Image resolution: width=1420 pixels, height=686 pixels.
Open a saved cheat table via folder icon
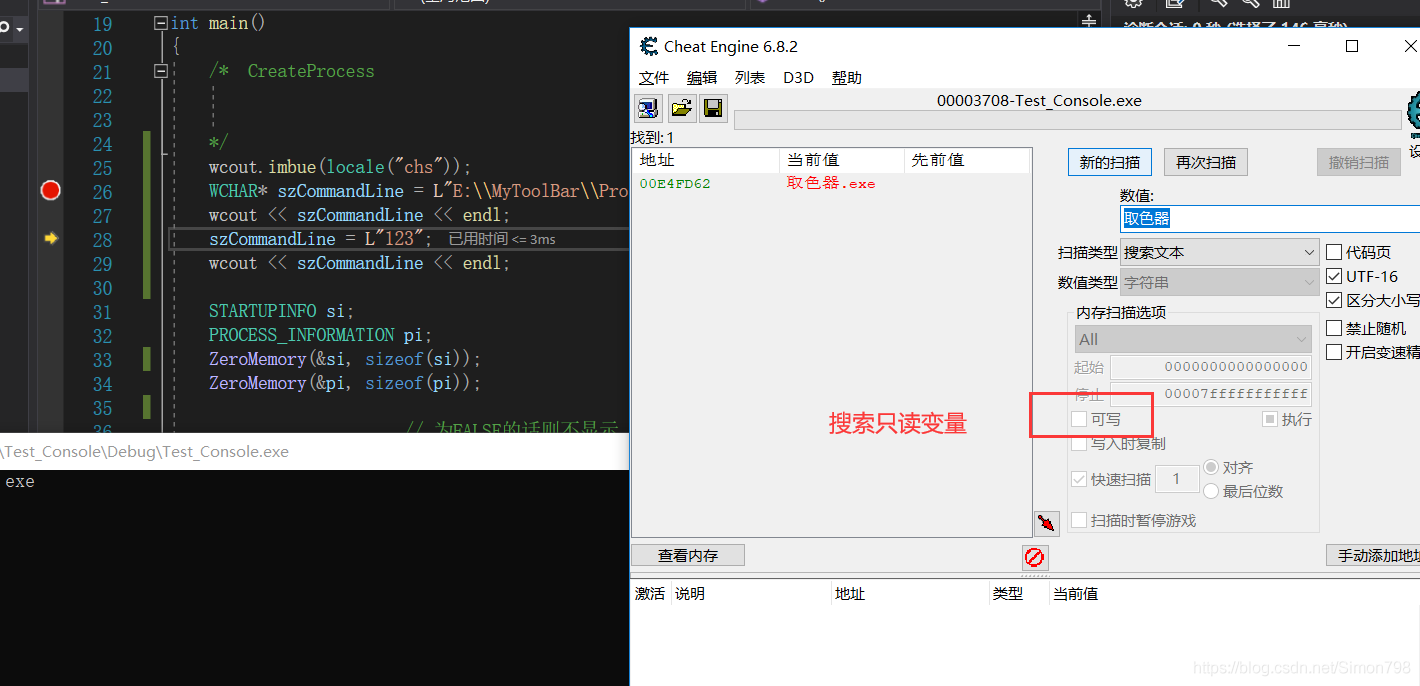click(681, 108)
